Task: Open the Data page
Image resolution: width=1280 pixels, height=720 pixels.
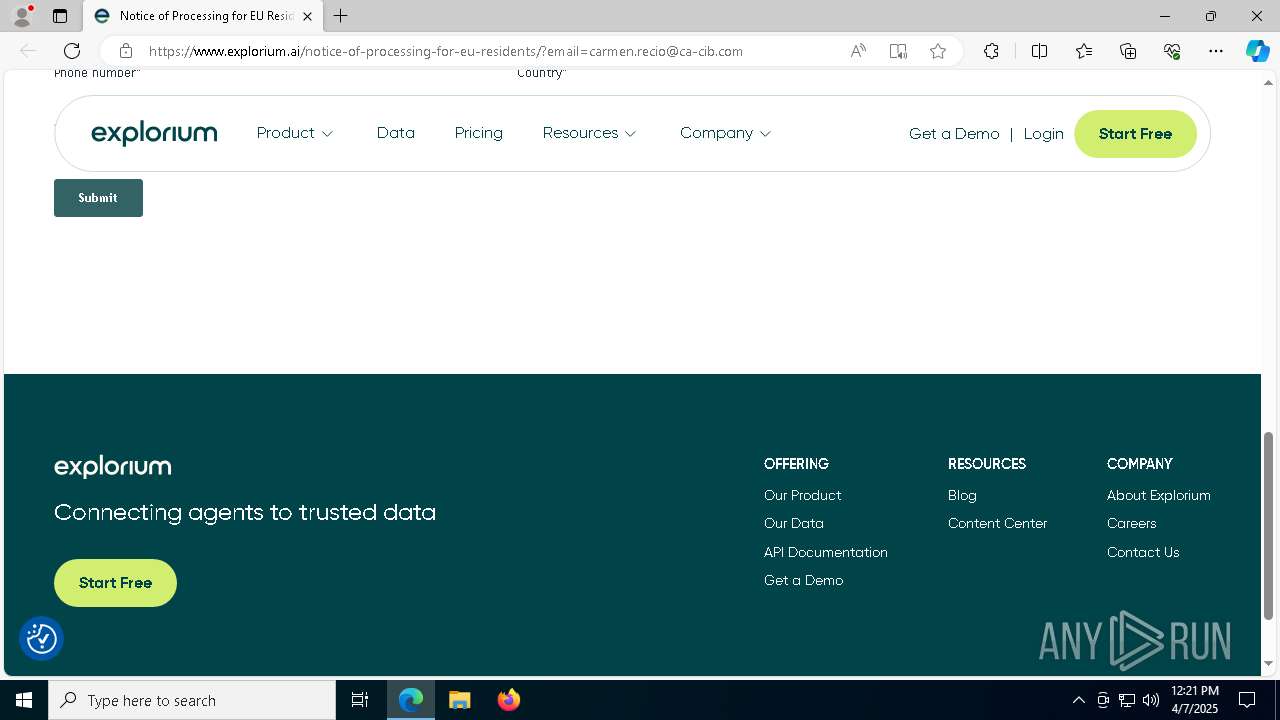Action: coord(396,133)
